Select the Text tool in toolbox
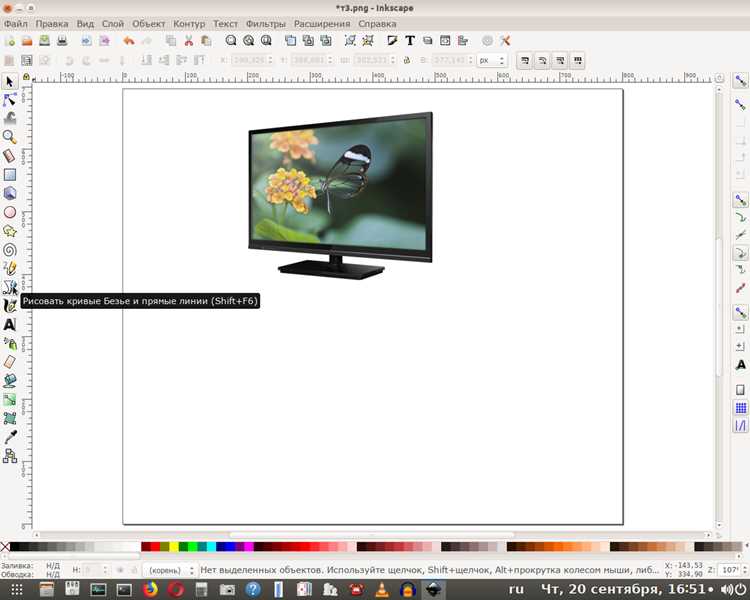 10,324
